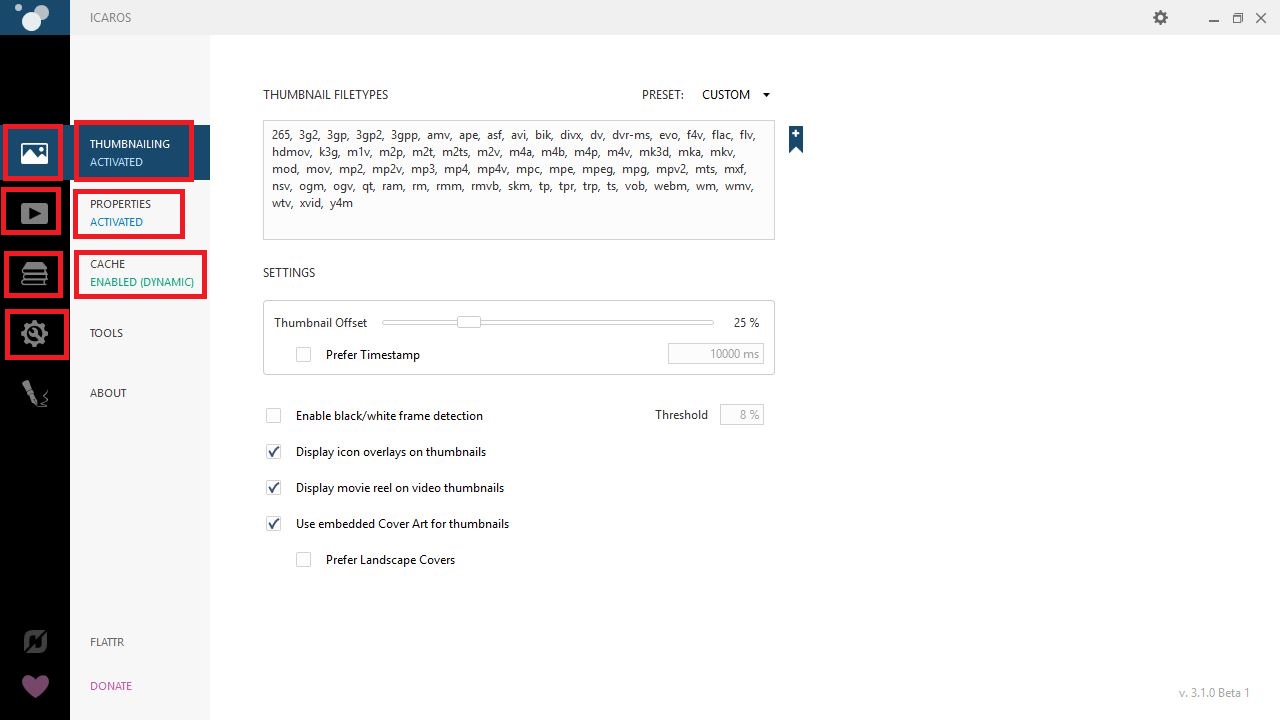The height and width of the screenshot is (720, 1280).
Task: Enable Prefer Landscape Covers
Action: point(303,559)
